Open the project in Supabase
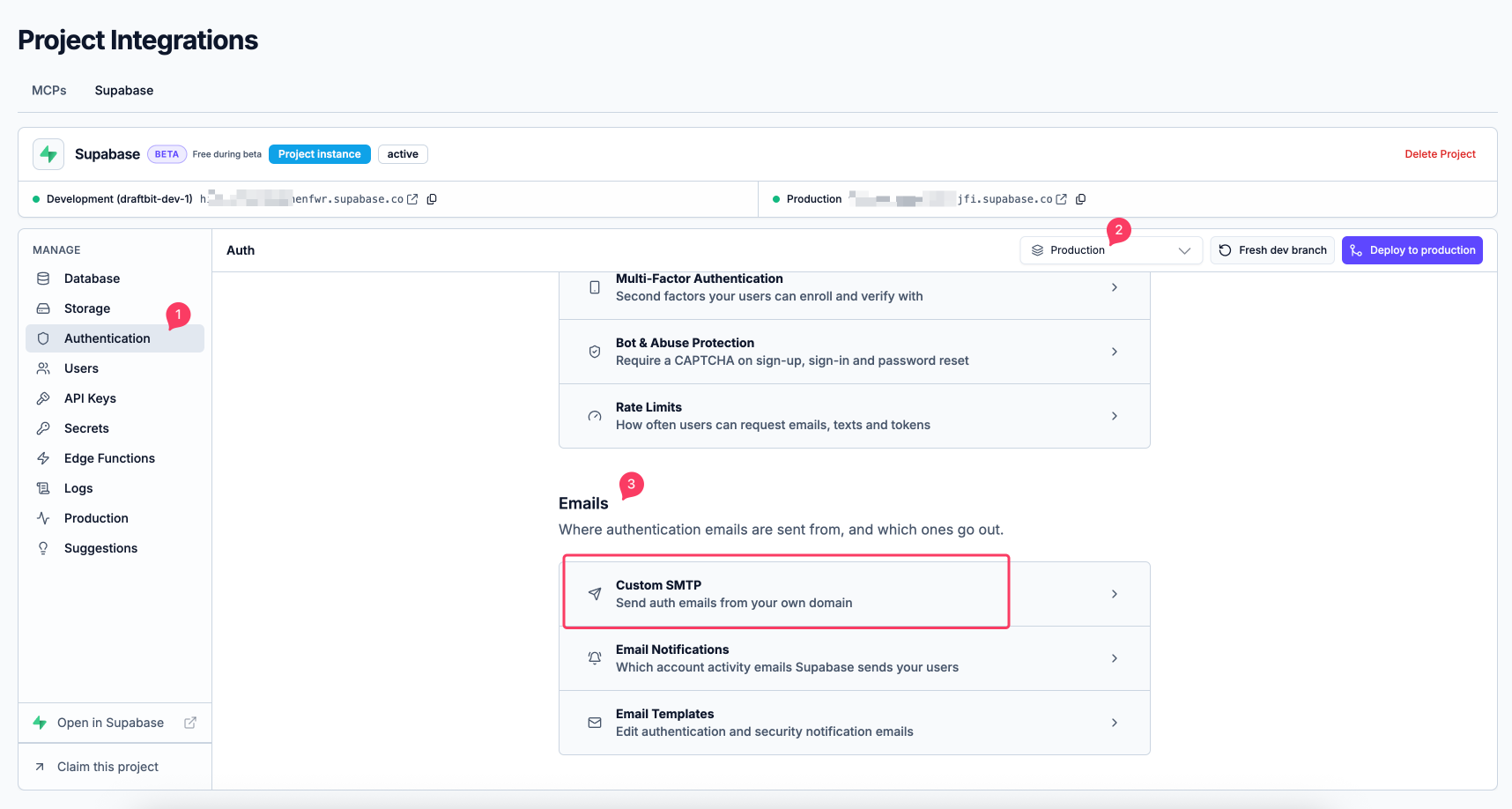 [115, 723]
